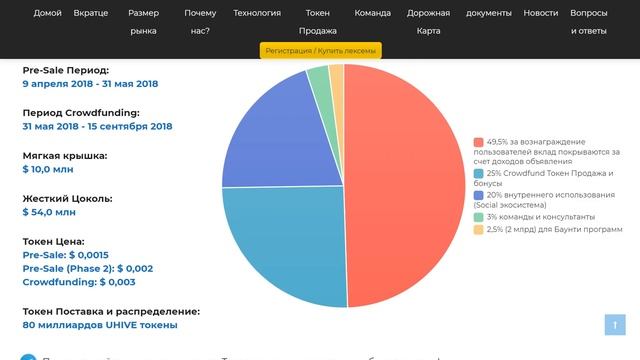The height and width of the screenshot is (360, 640).
Task: Click legend label '49,5% за вознаграждение пользователей'
Action: click(x=547, y=152)
